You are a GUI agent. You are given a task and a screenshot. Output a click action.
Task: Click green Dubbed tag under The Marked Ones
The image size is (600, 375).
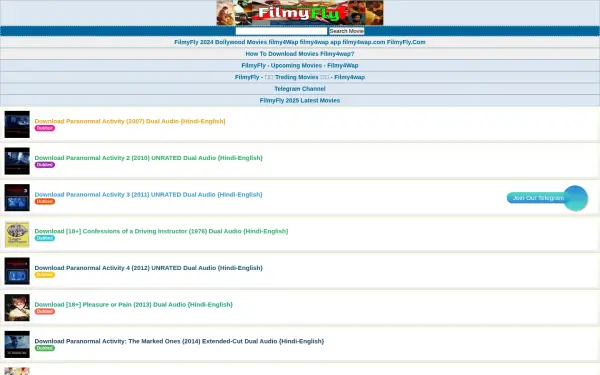(x=45, y=348)
